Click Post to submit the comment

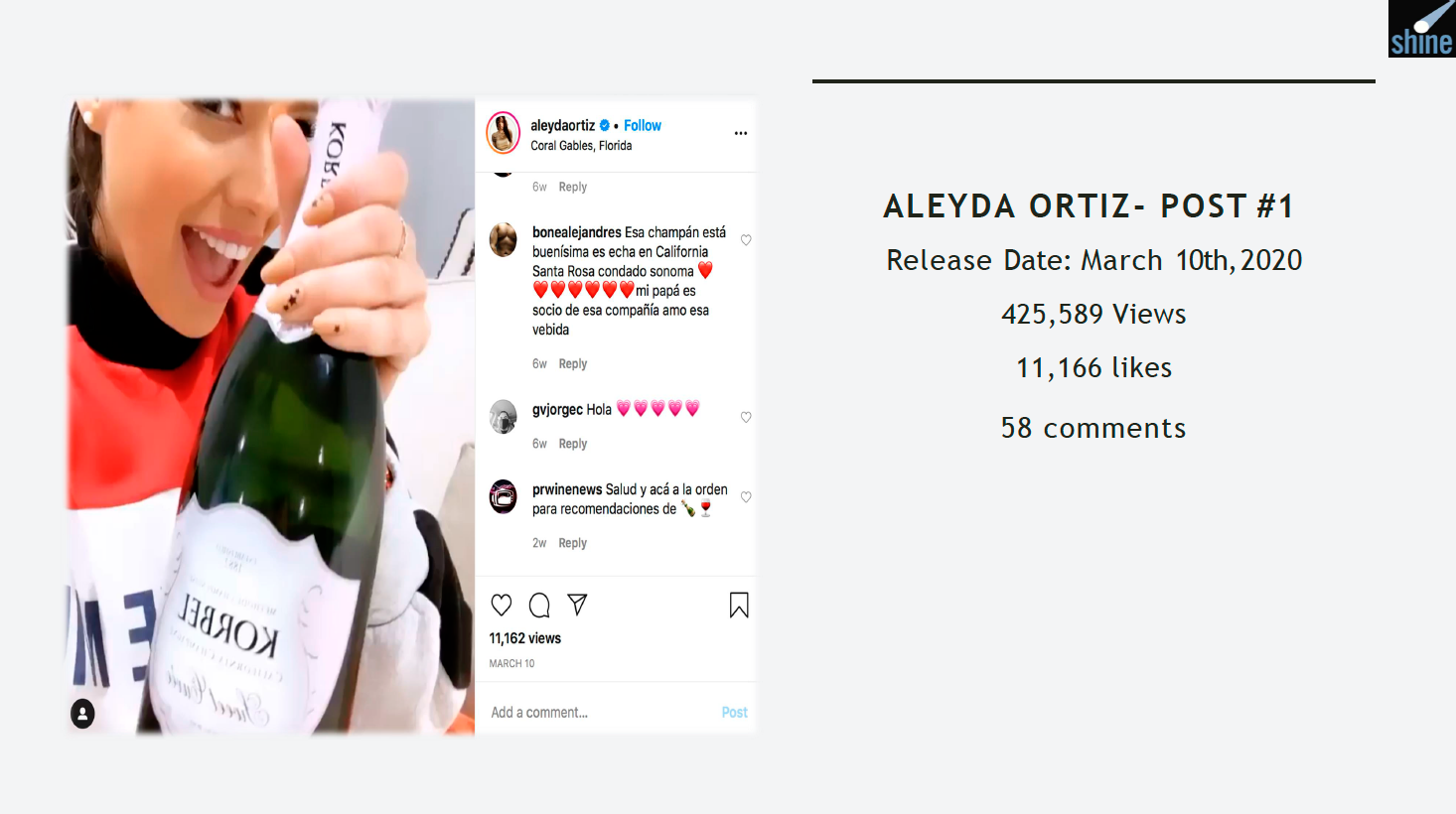[x=734, y=713]
